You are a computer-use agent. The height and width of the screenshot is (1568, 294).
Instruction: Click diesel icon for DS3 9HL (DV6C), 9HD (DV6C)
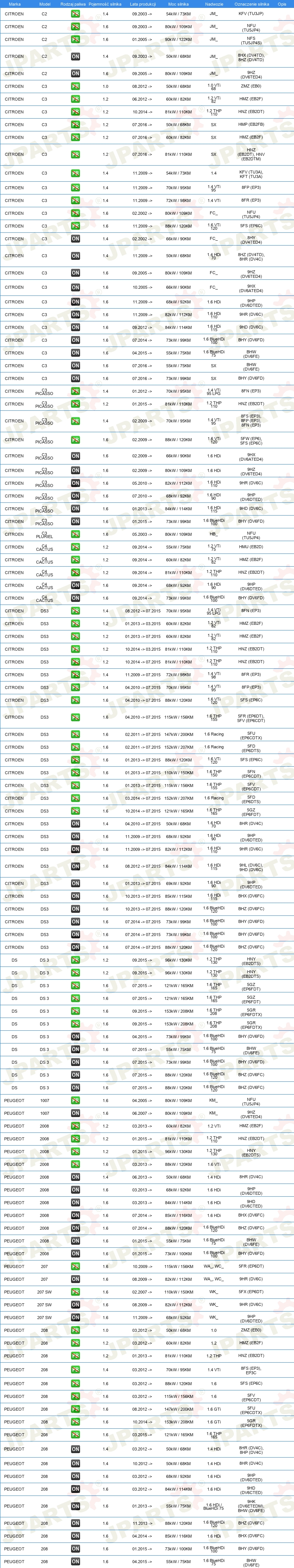point(75,866)
